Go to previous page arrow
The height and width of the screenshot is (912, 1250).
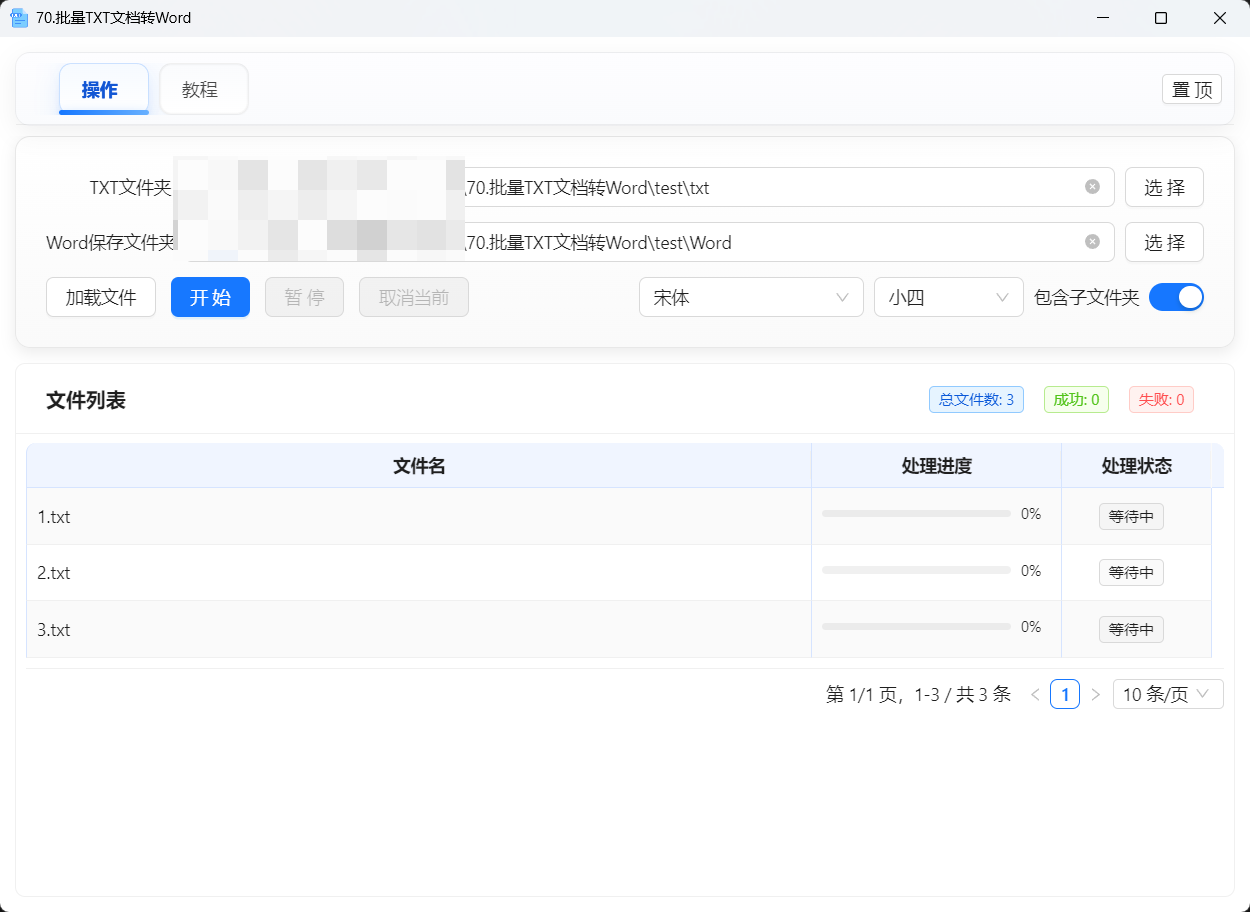tap(1035, 694)
